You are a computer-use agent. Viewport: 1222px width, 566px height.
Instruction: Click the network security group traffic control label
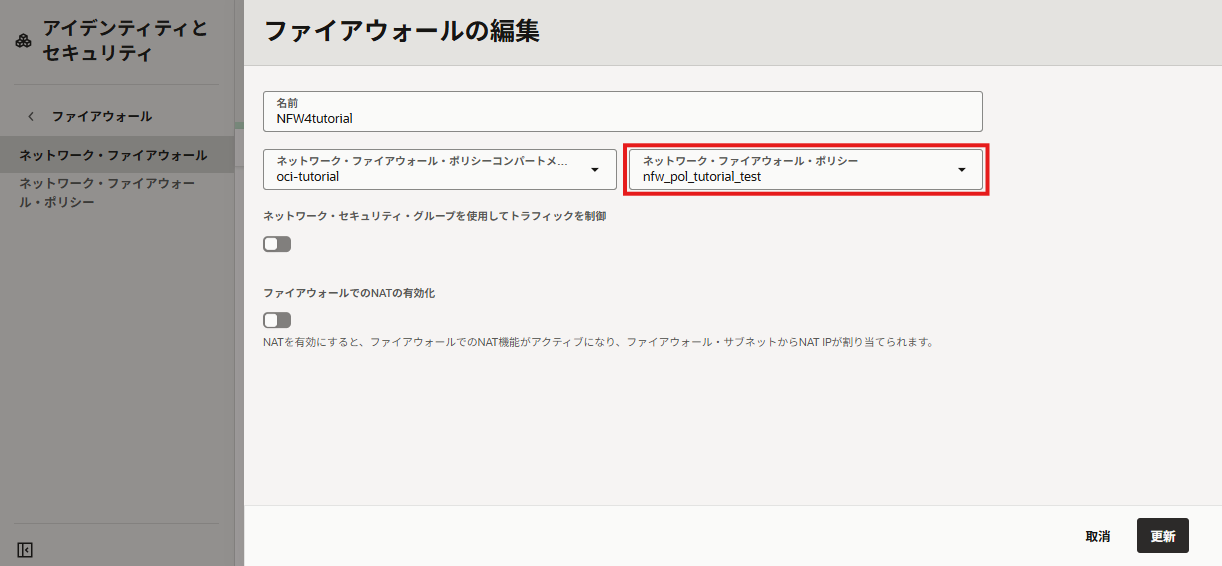(434, 216)
